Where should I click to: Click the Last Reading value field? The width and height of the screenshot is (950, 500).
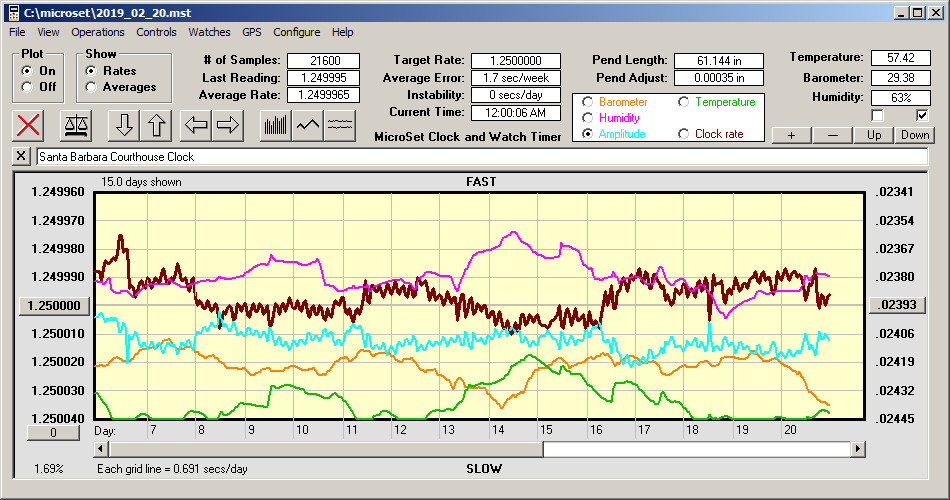[x=324, y=78]
